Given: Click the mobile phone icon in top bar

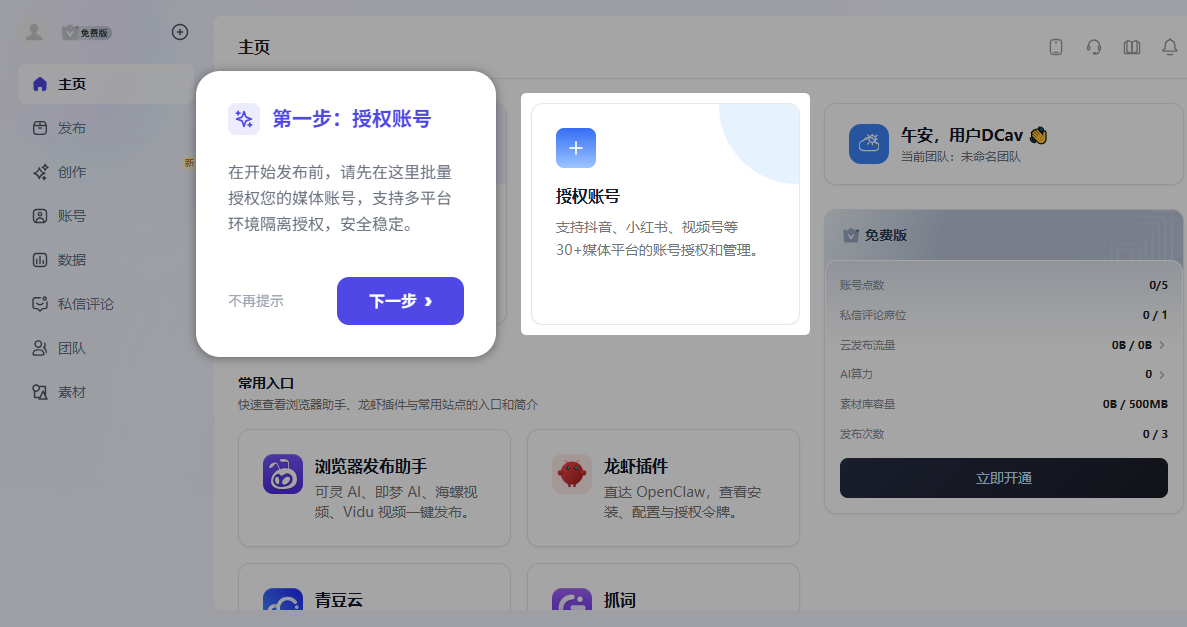Looking at the screenshot, I should [1056, 47].
